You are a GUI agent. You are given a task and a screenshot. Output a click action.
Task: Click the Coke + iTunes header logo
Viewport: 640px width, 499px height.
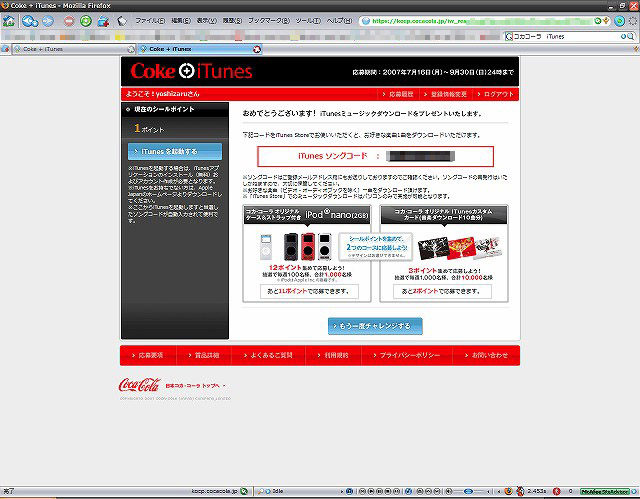pyautogui.click(x=191, y=71)
